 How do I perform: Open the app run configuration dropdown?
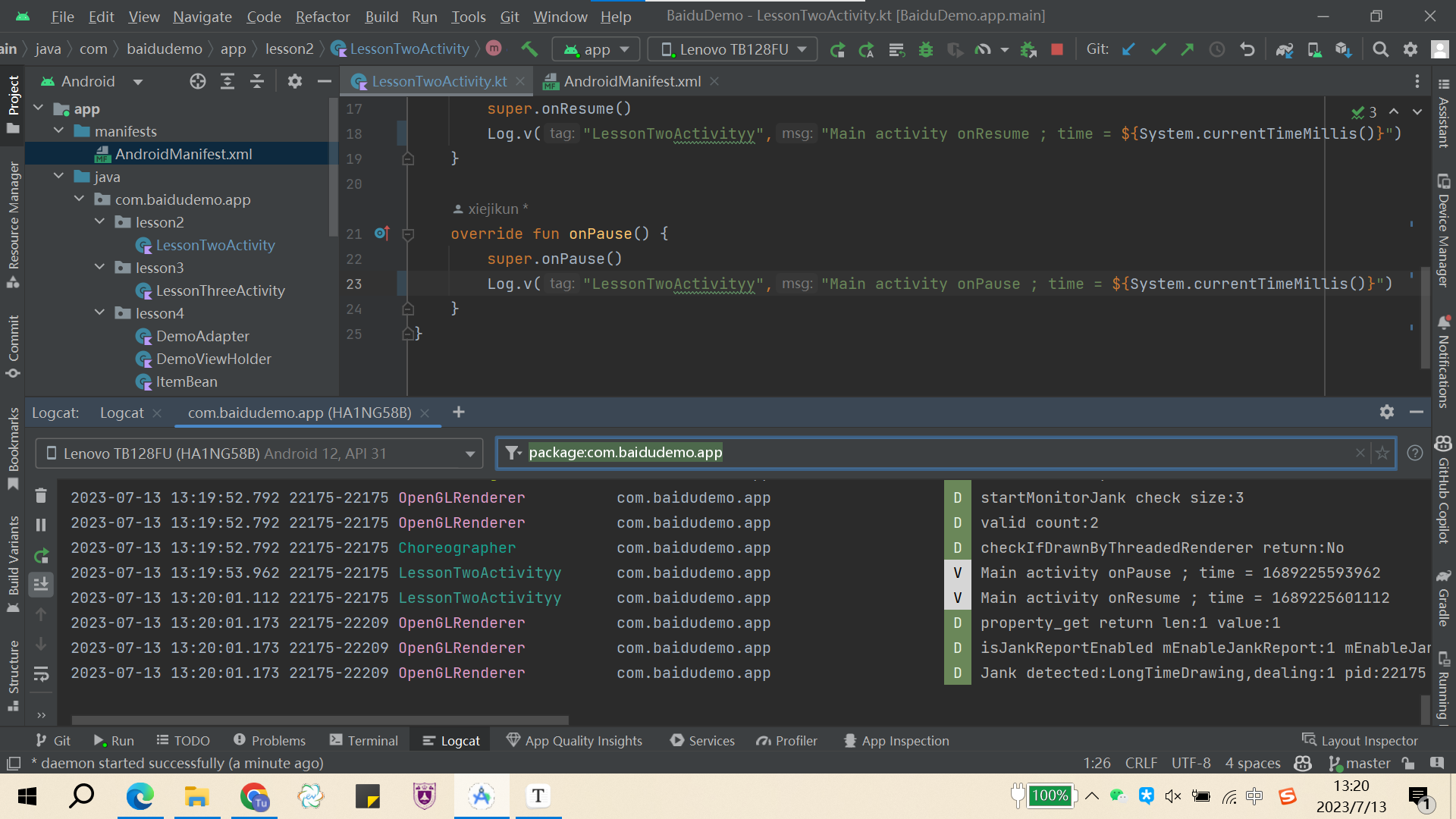pos(596,49)
